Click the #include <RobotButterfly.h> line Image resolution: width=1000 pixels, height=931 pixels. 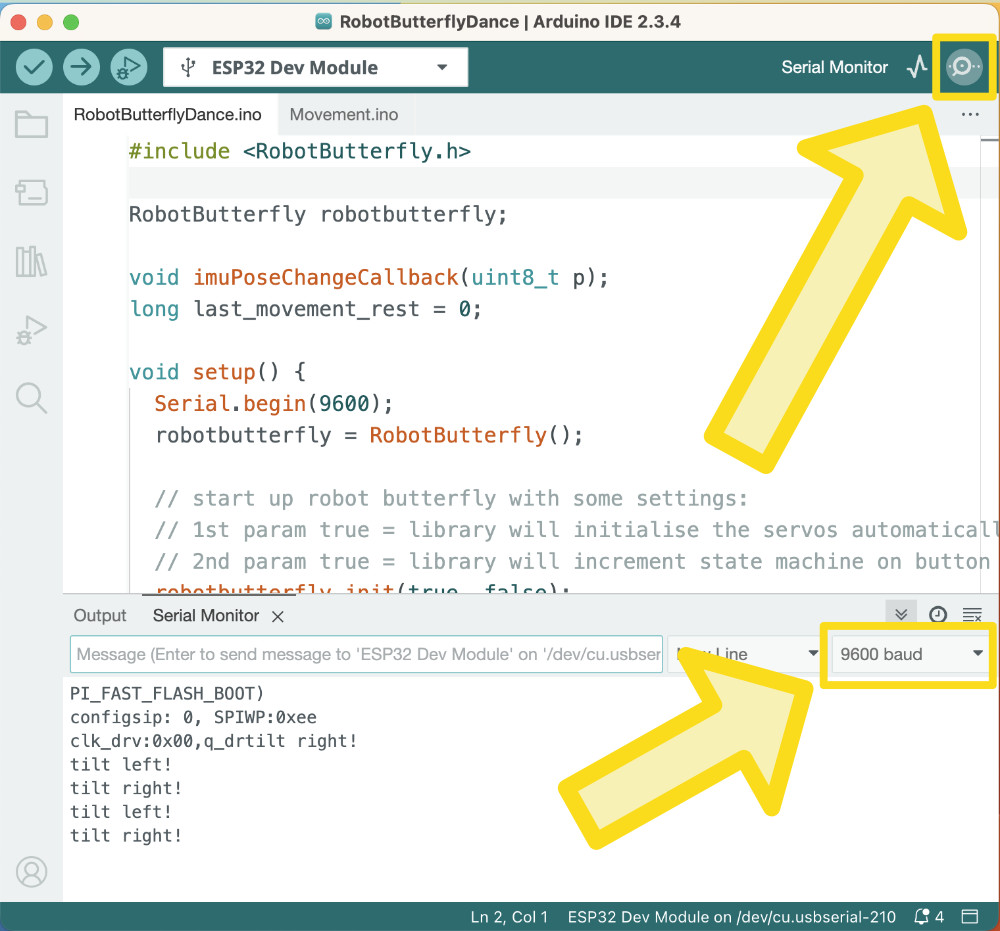point(300,151)
